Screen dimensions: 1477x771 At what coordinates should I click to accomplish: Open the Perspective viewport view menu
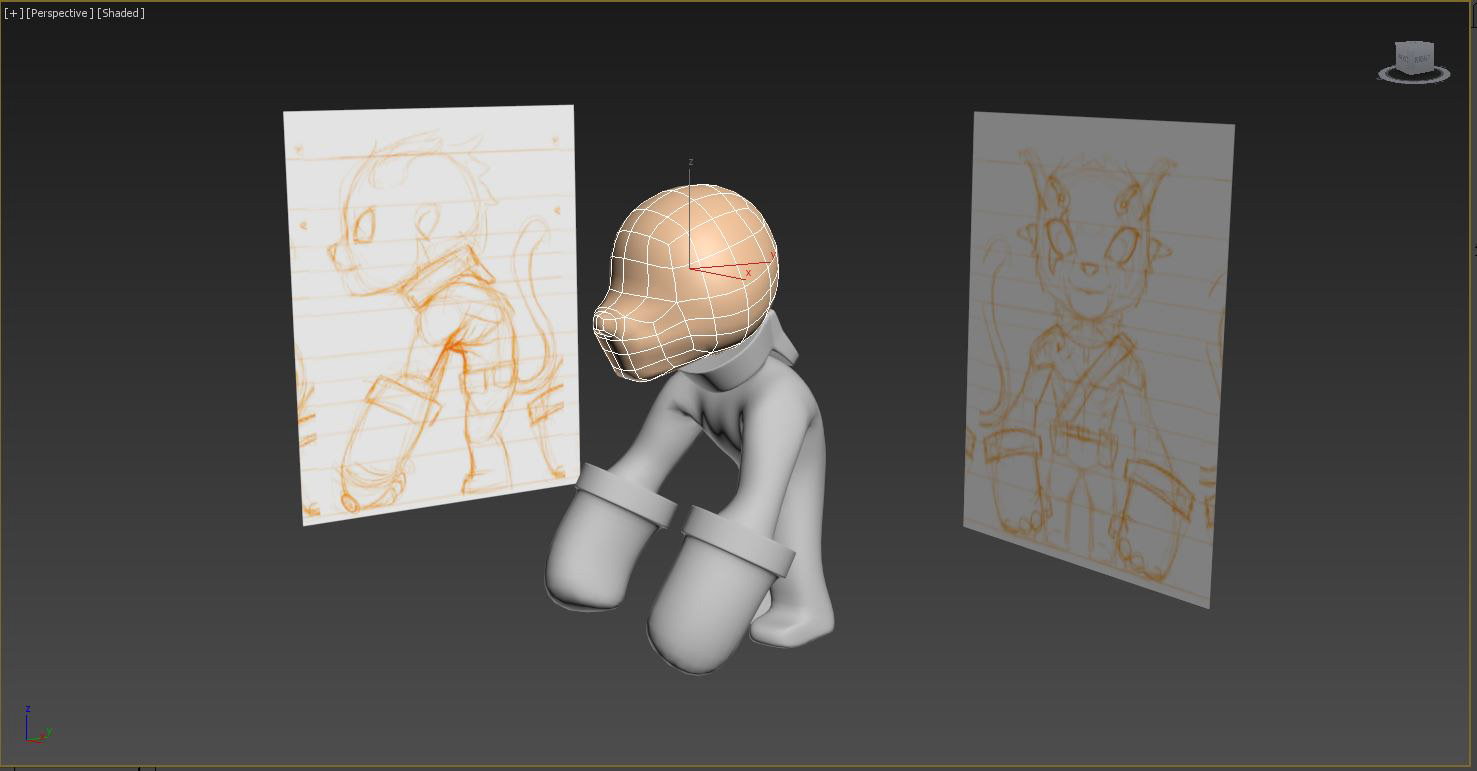click(x=60, y=13)
